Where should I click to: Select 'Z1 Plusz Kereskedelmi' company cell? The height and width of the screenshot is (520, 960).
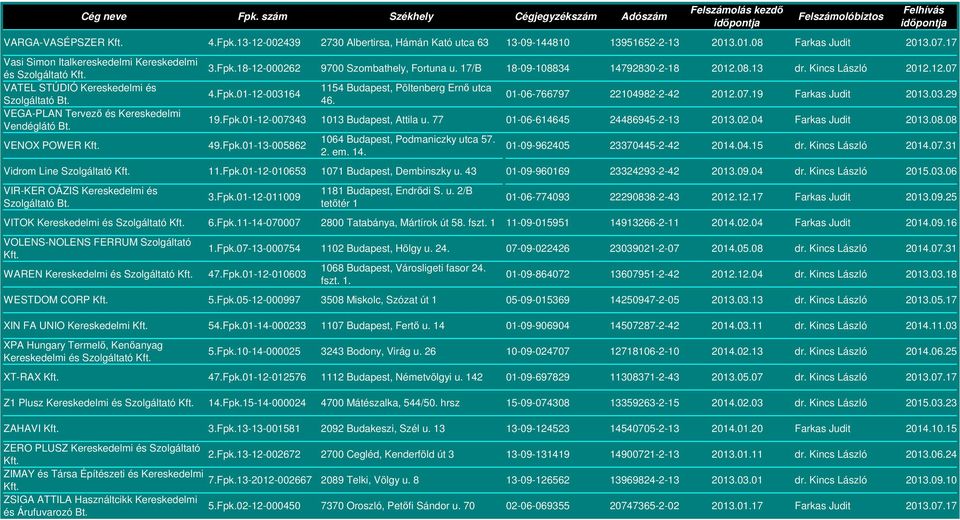(99, 403)
